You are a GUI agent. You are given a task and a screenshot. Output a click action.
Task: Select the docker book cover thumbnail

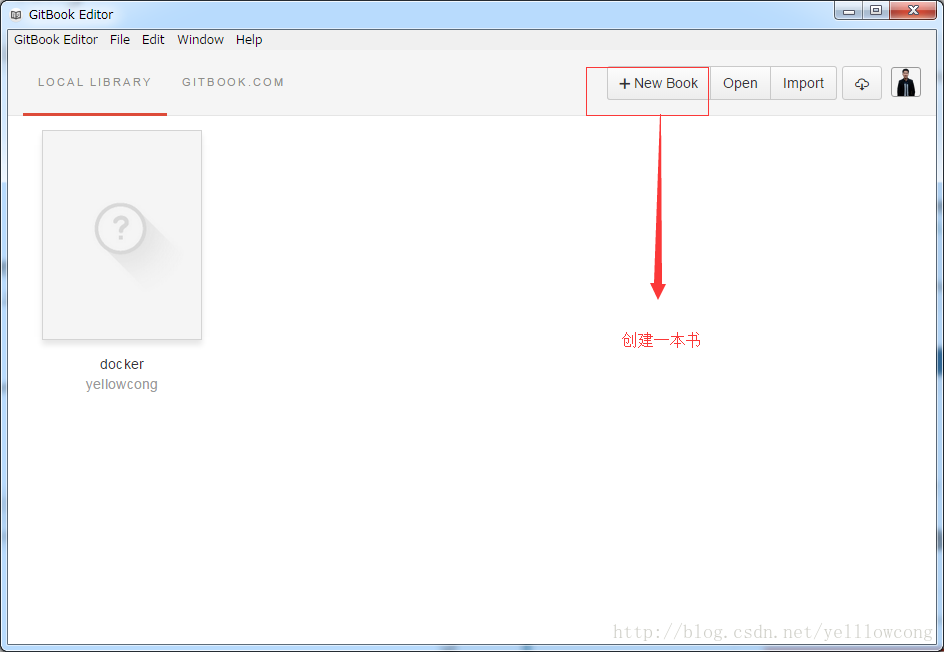[x=122, y=235]
